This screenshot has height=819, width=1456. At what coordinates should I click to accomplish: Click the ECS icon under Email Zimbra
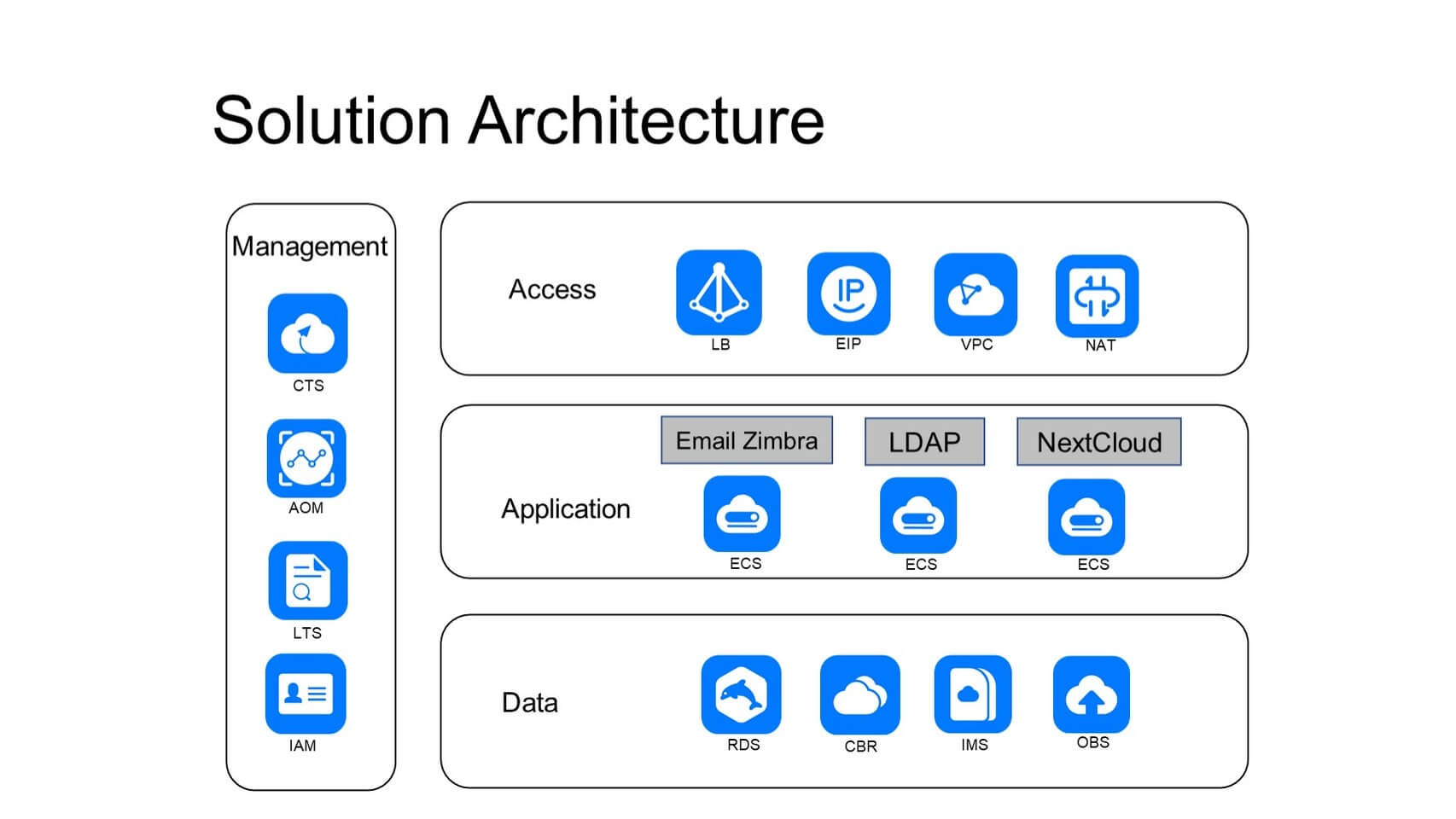coord(742,514)
